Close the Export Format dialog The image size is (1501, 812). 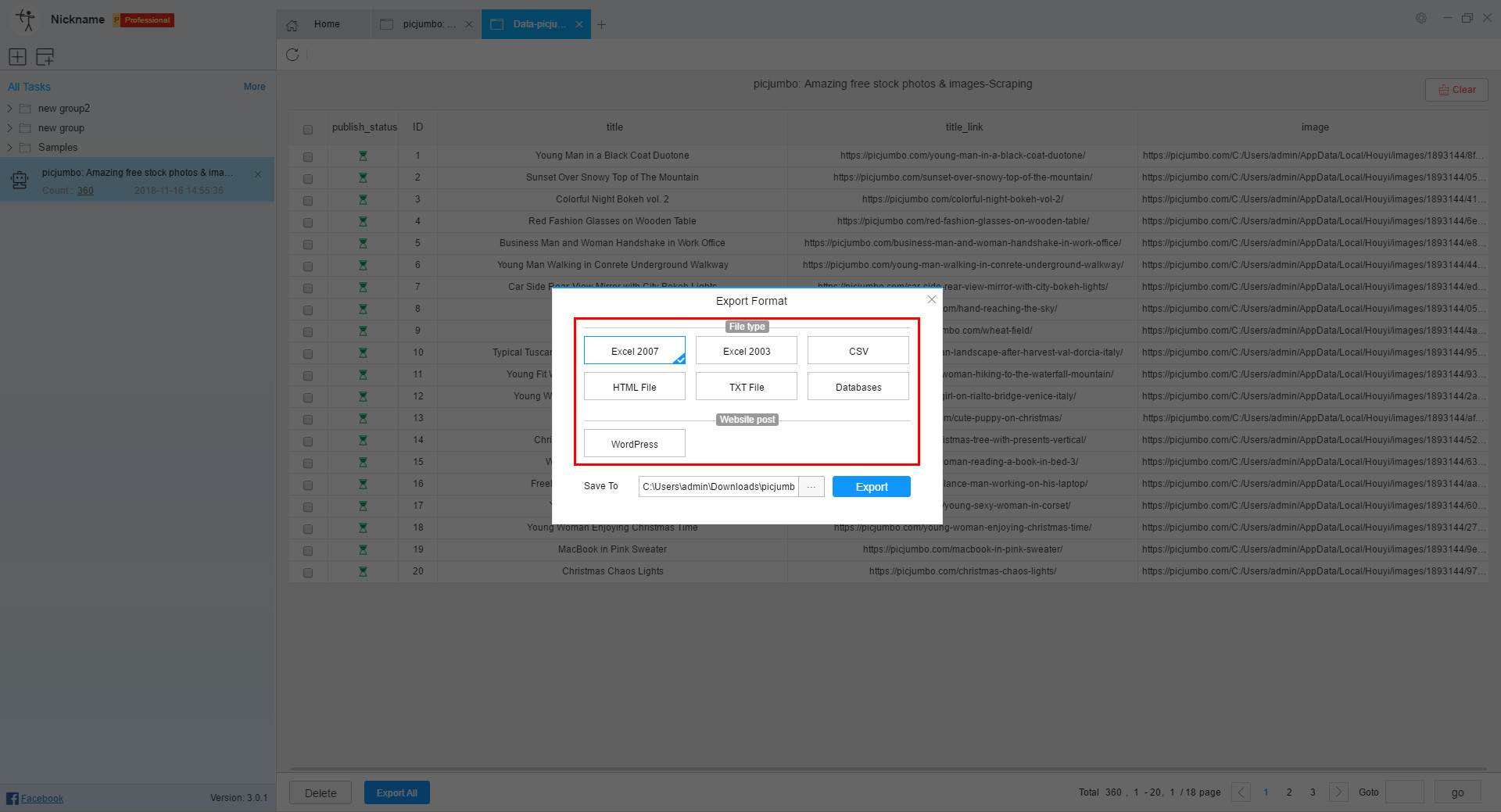tap(931, 299)
